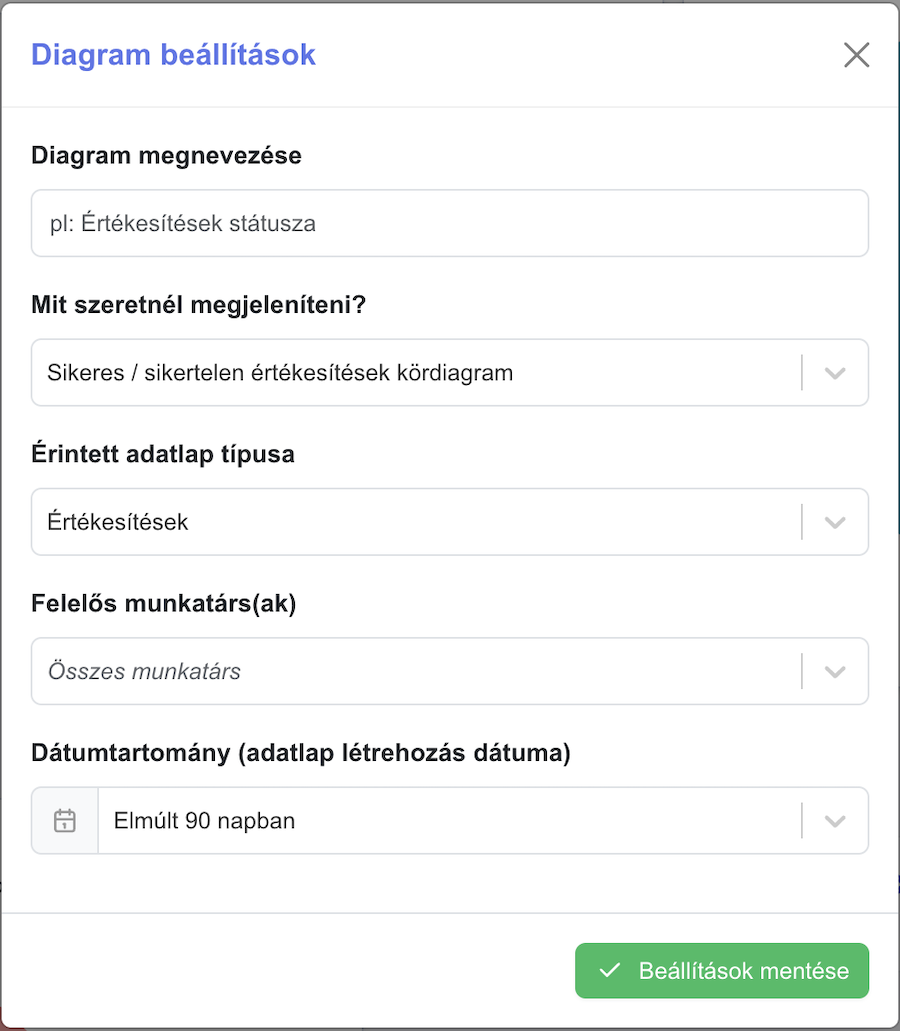
Task: Click the Diagram beállítások dialog title
Action: click(174, 55)
